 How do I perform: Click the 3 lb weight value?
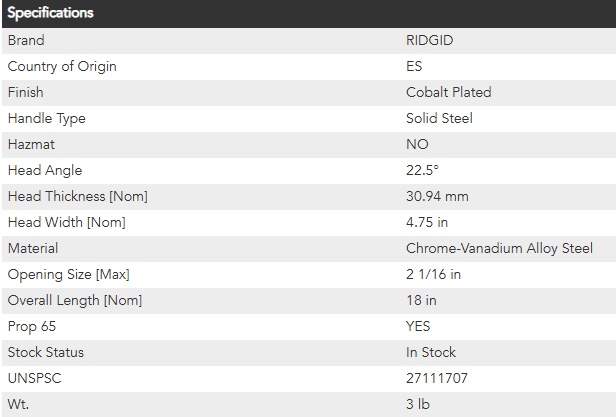[417, 404]
